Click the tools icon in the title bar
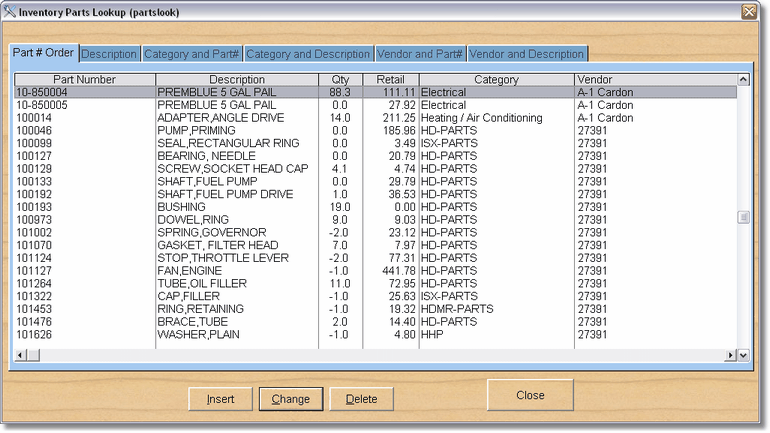The image size is (770, 433). tap(9, 11)
